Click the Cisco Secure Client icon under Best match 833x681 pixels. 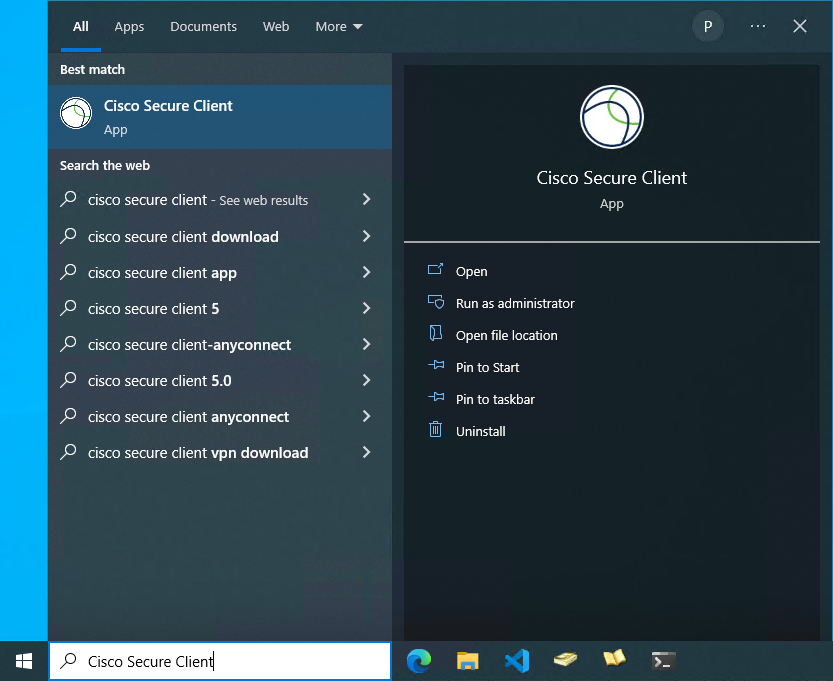click(x=76, y=113)
